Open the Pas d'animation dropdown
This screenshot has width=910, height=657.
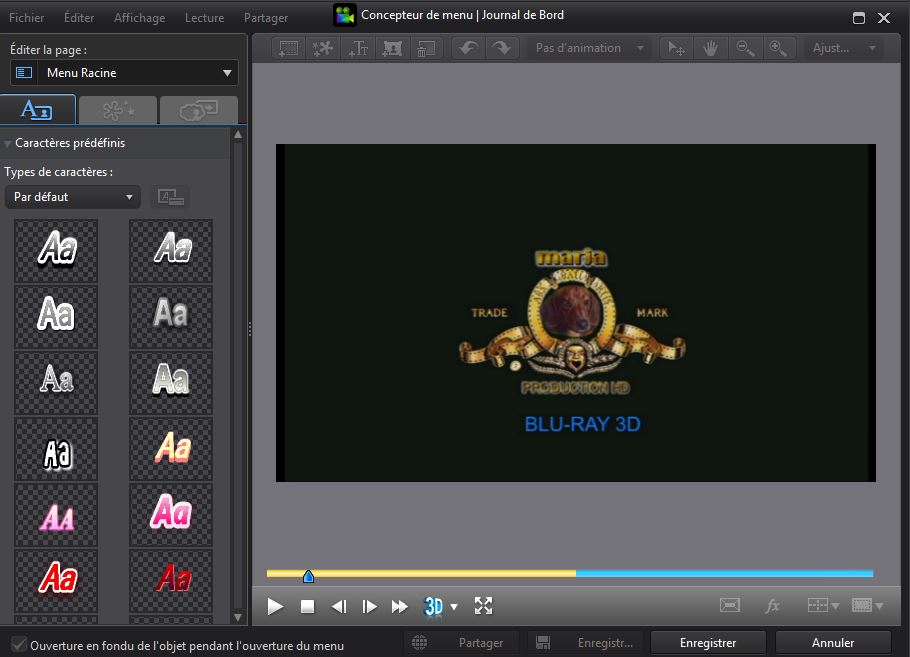(x=590, y=48)
